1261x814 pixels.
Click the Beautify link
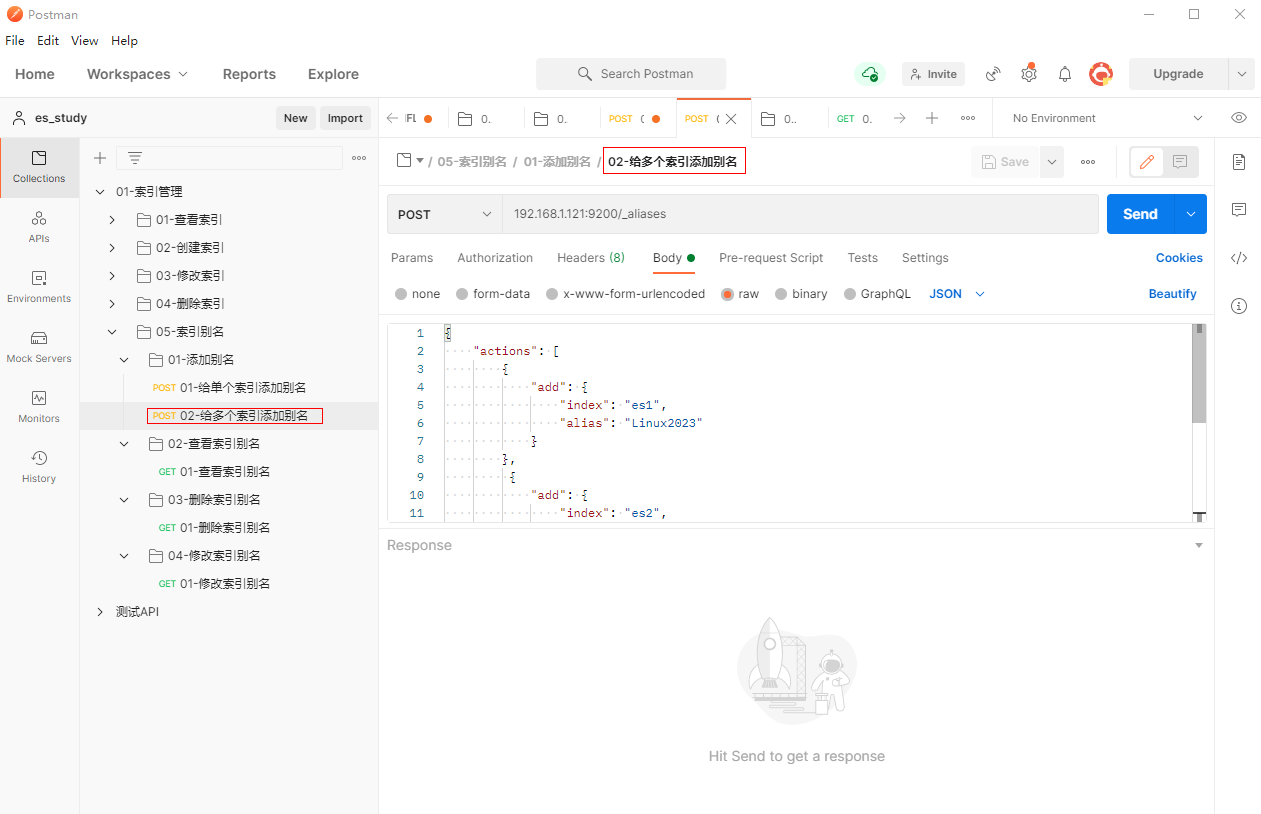tap(1172, 294)
